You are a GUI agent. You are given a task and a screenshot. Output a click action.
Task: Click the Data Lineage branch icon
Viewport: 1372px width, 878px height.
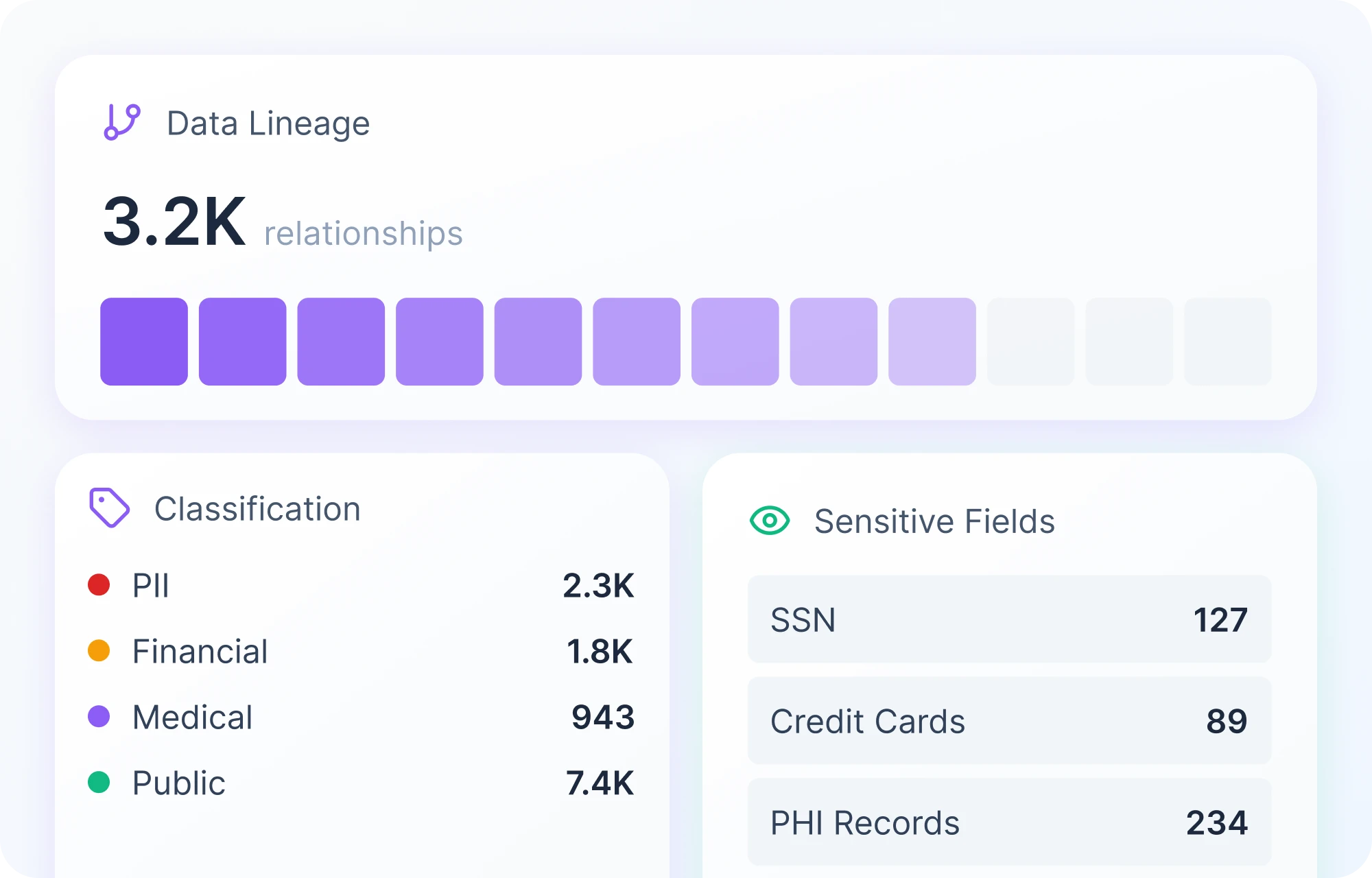pos(122,122)
